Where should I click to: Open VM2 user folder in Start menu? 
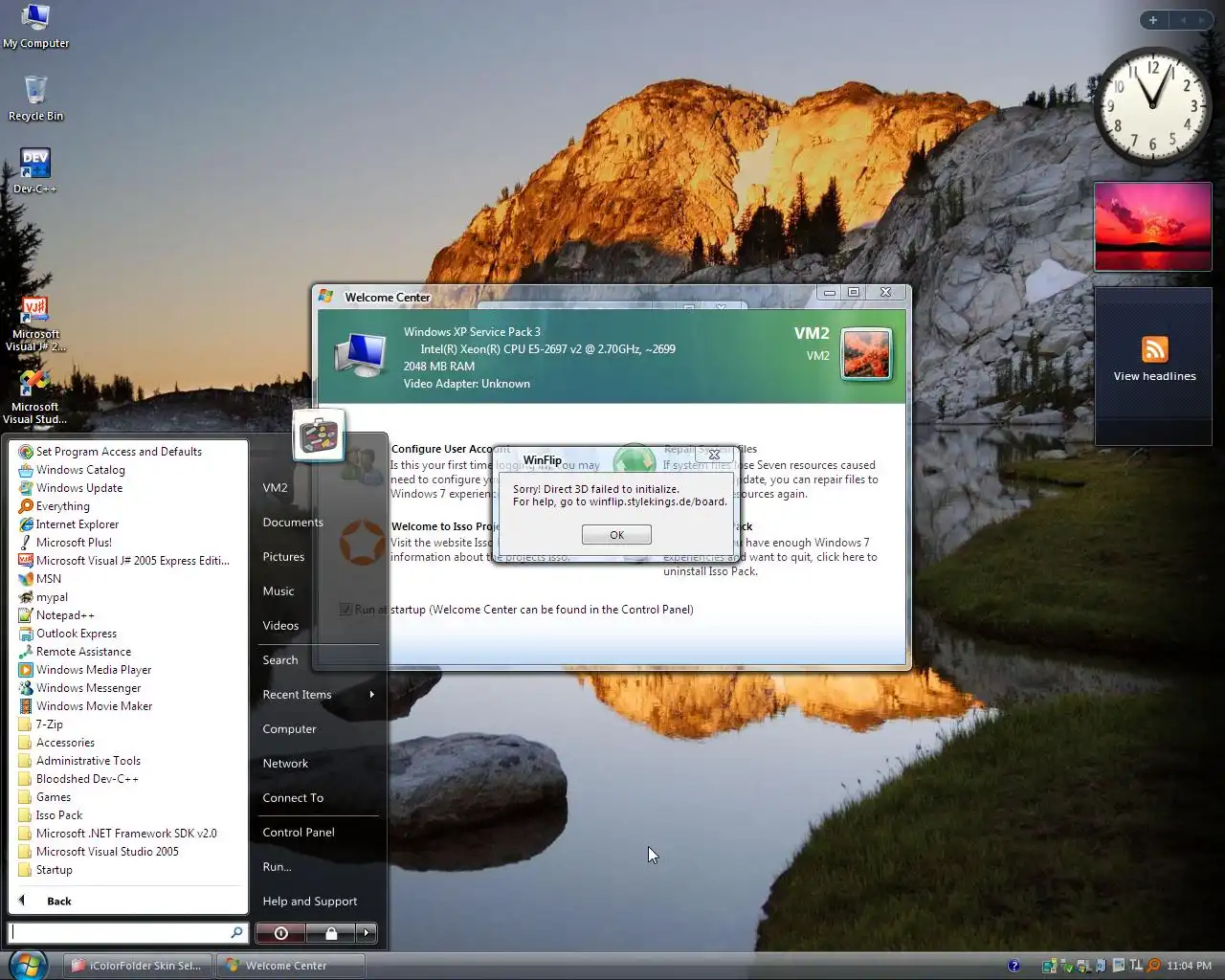pyautogui.click(x=276, y=488)
